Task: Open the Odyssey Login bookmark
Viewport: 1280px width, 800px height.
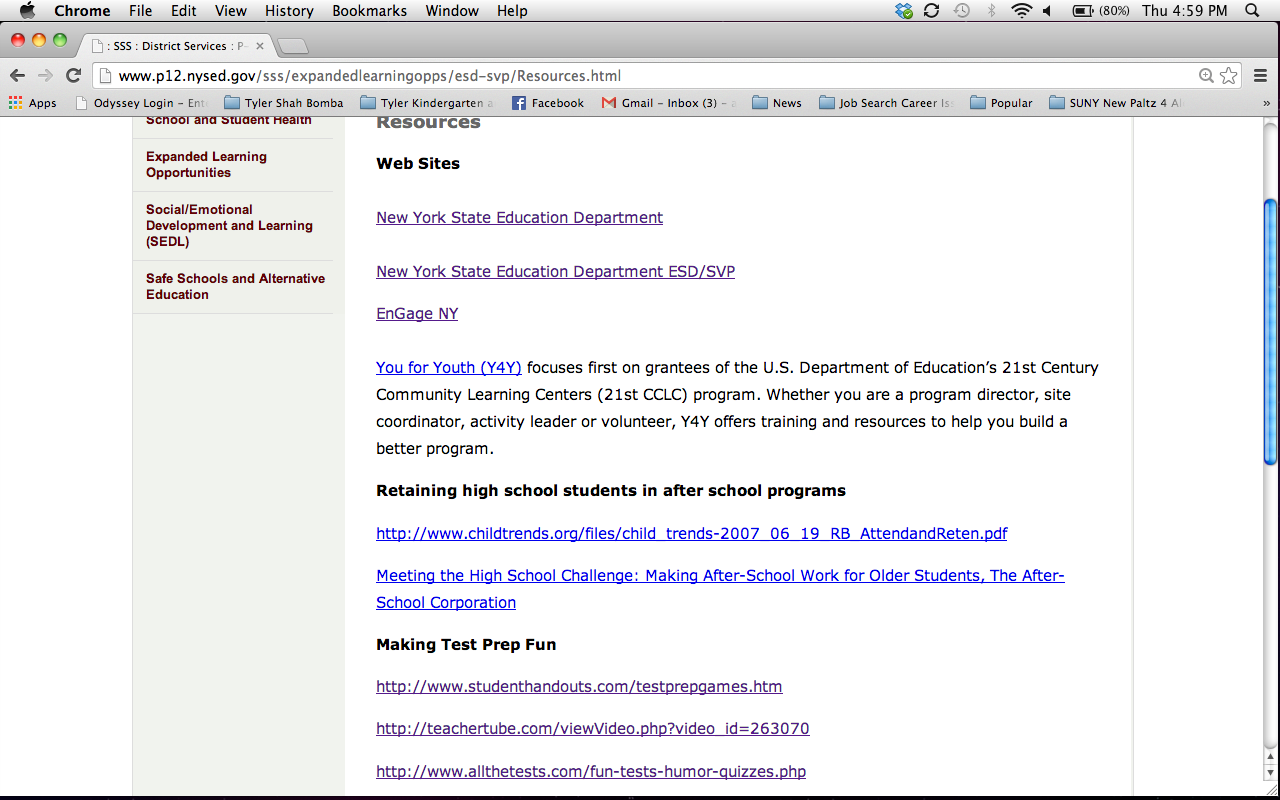Action: 141,103
